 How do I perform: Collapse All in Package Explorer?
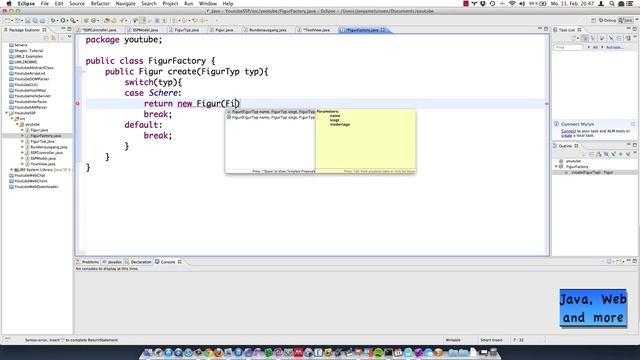coord(46,38)
